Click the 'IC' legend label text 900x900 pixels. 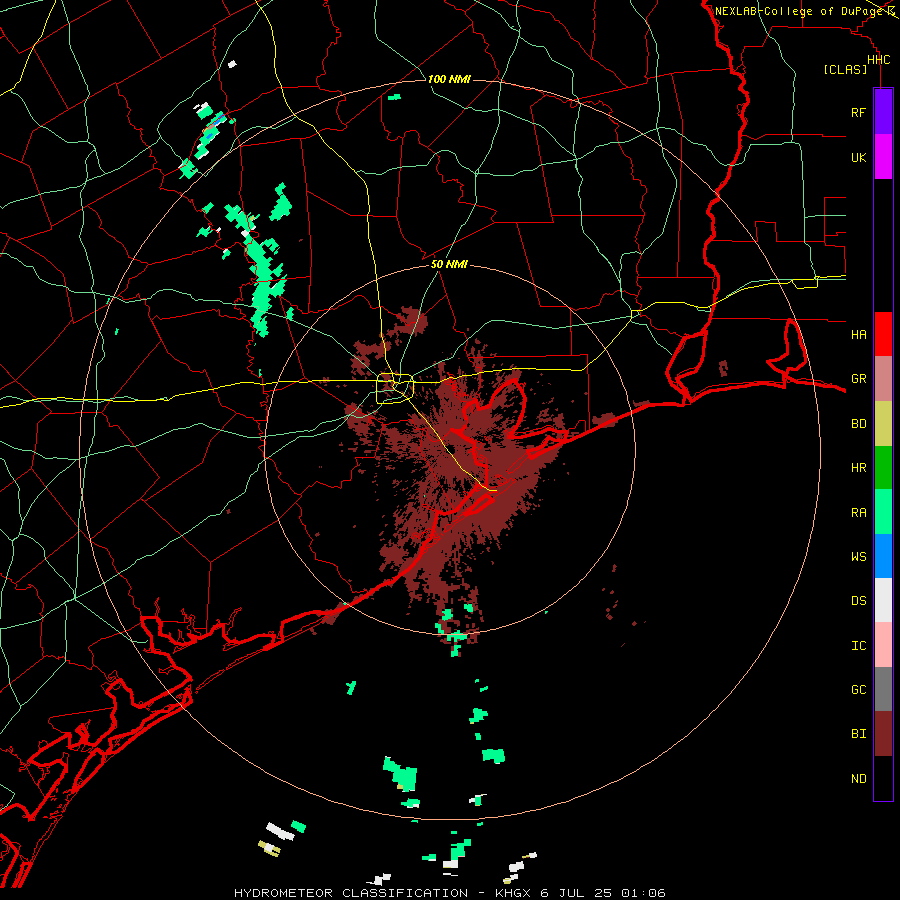[x=858, y=646]
